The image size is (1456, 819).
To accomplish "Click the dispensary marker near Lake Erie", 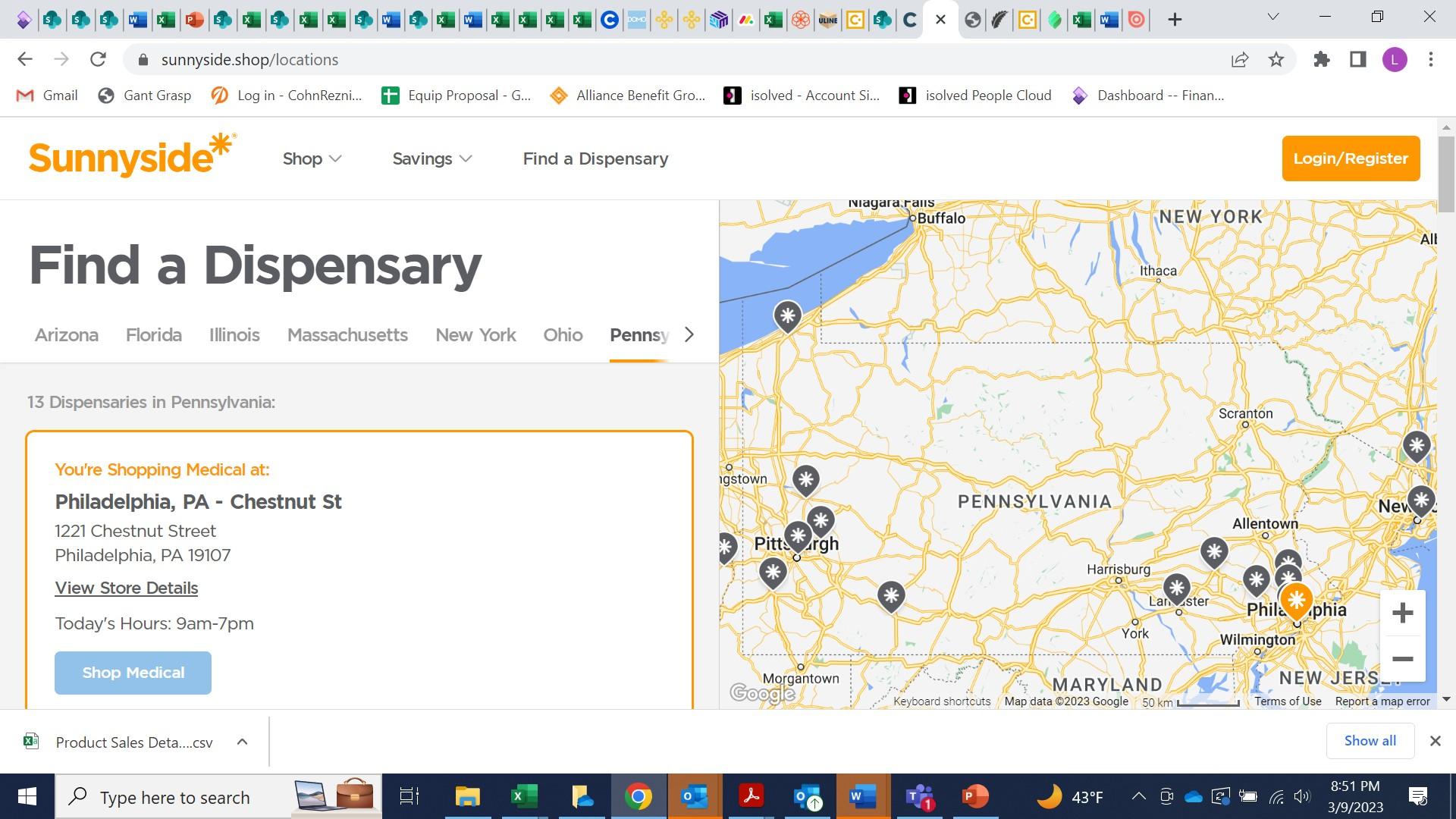I will (x=787, y=315).
